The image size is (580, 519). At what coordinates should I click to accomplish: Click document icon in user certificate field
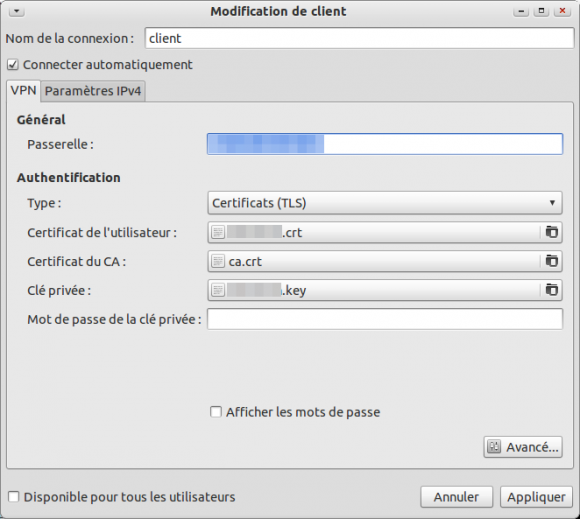[x=218, y=232]
